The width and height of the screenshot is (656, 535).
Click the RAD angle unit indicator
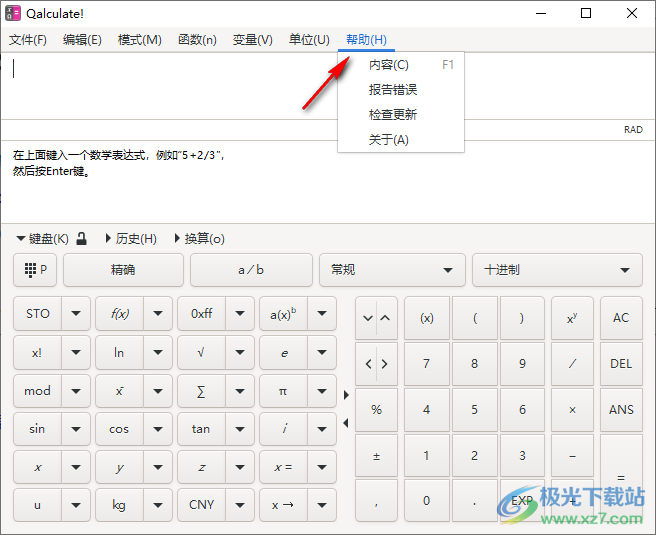point(633,130)
